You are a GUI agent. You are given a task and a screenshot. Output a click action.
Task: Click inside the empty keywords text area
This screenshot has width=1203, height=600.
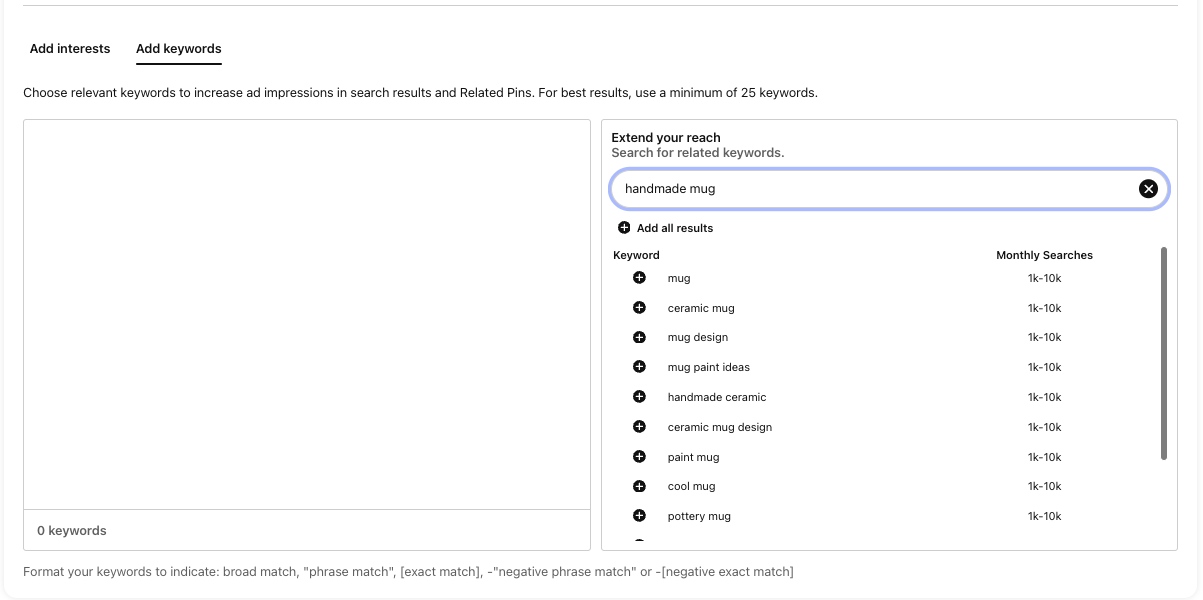307,315
